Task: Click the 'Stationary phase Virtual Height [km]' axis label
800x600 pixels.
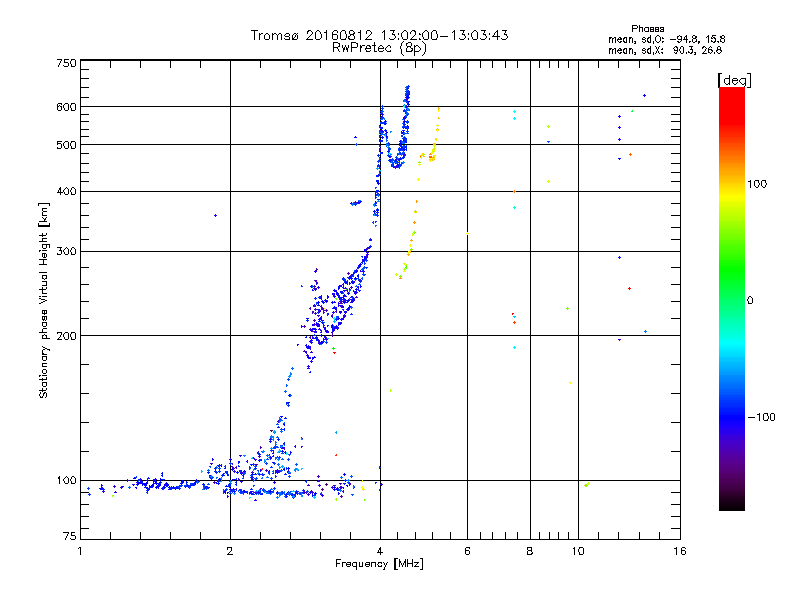Action: tap(43, 300)
